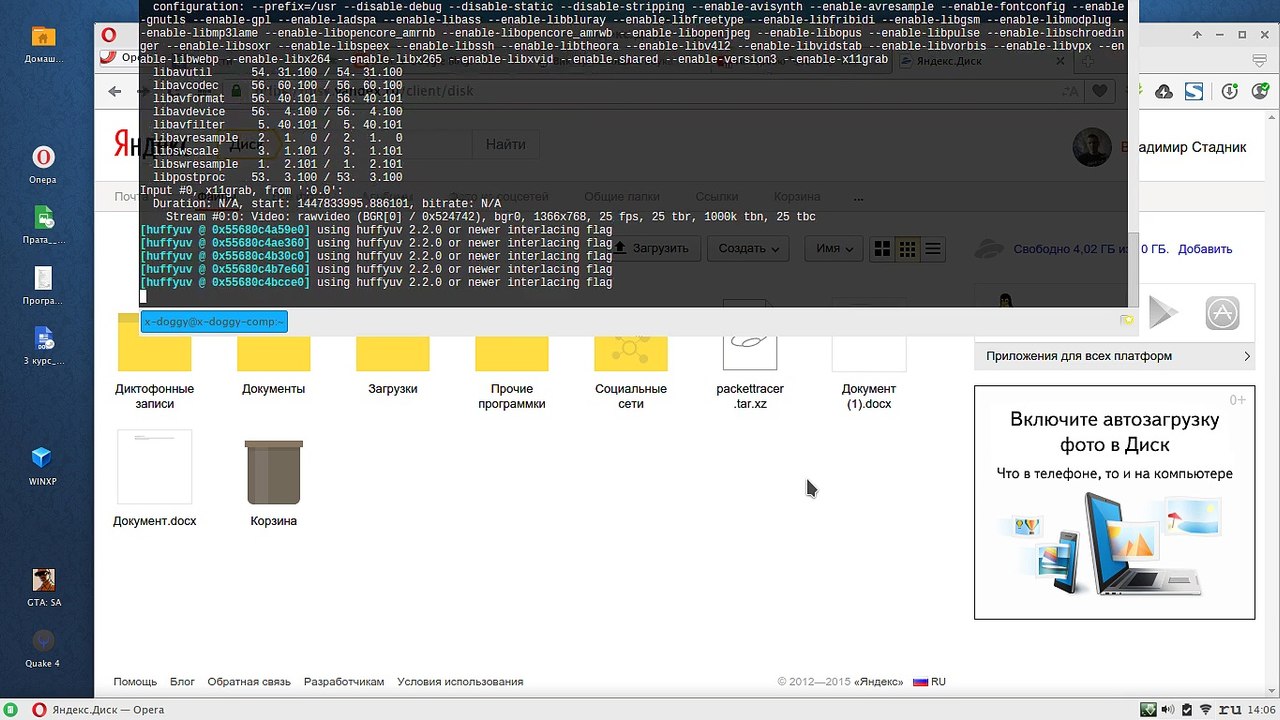Click the Помощь footer link
This screenshot has width=1280, height=720.
(x=135, y=682)
